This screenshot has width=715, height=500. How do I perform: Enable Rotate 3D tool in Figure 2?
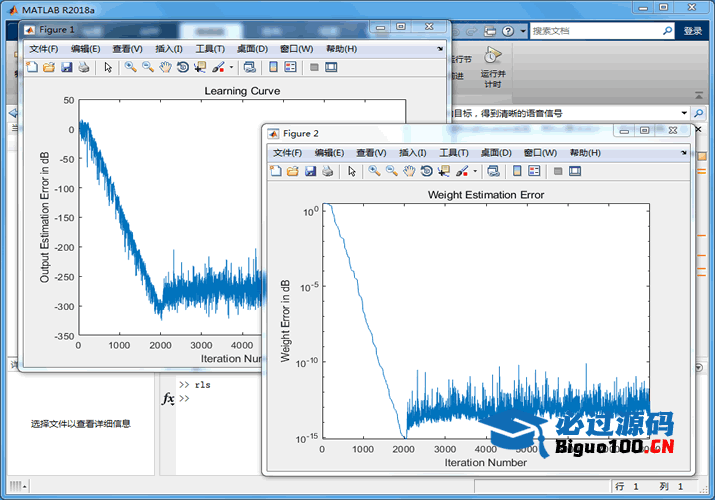click(426, 171)
